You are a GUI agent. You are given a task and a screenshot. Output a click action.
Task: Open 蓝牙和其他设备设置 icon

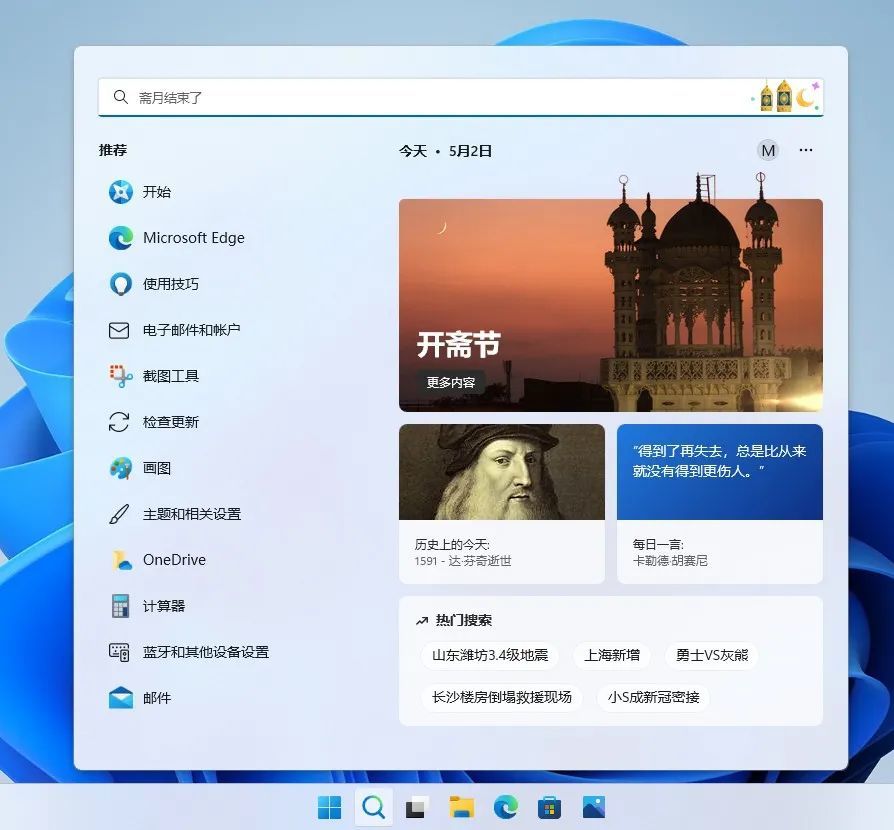119,652
